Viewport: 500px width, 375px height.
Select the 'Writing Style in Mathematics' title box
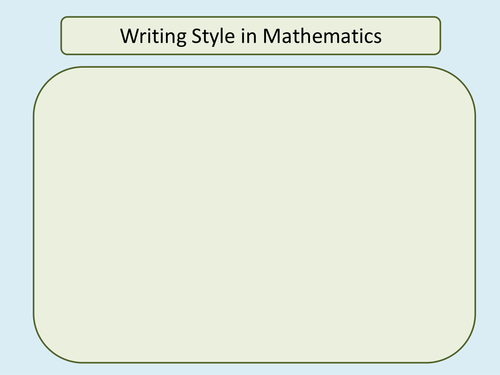point(251,35)
